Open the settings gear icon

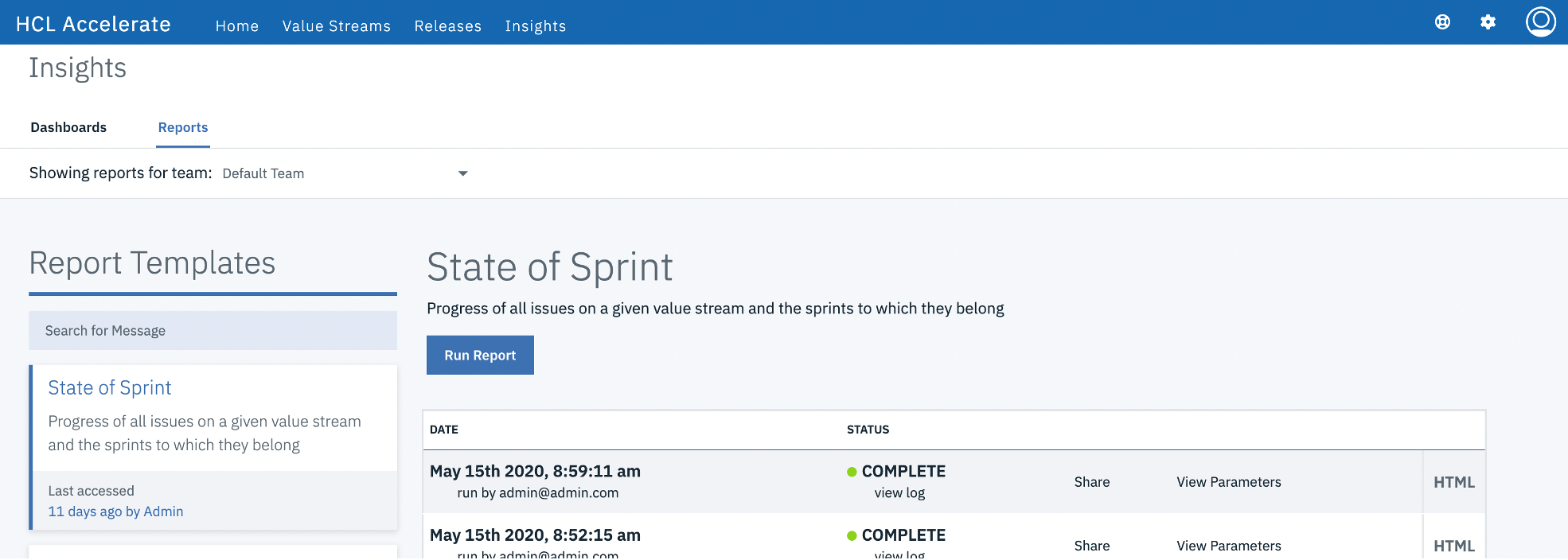pyautogui.click(x=1488, y=22)
